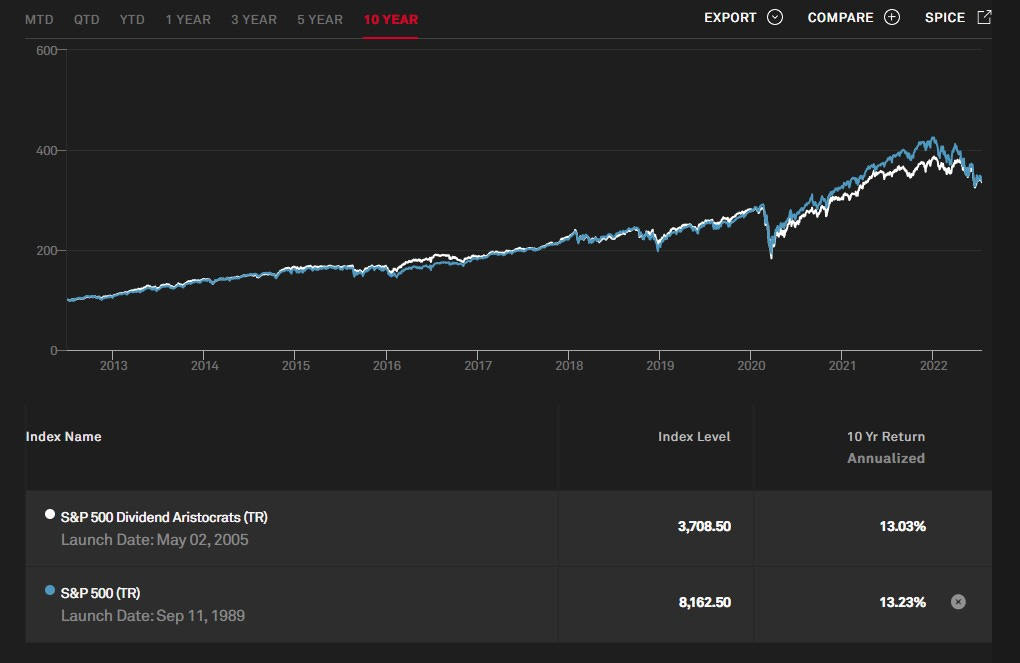This screenshot has width=1020, height=663.
Task: Click white legend dot for Dividend Aristocrats
Action: (49, 514)
